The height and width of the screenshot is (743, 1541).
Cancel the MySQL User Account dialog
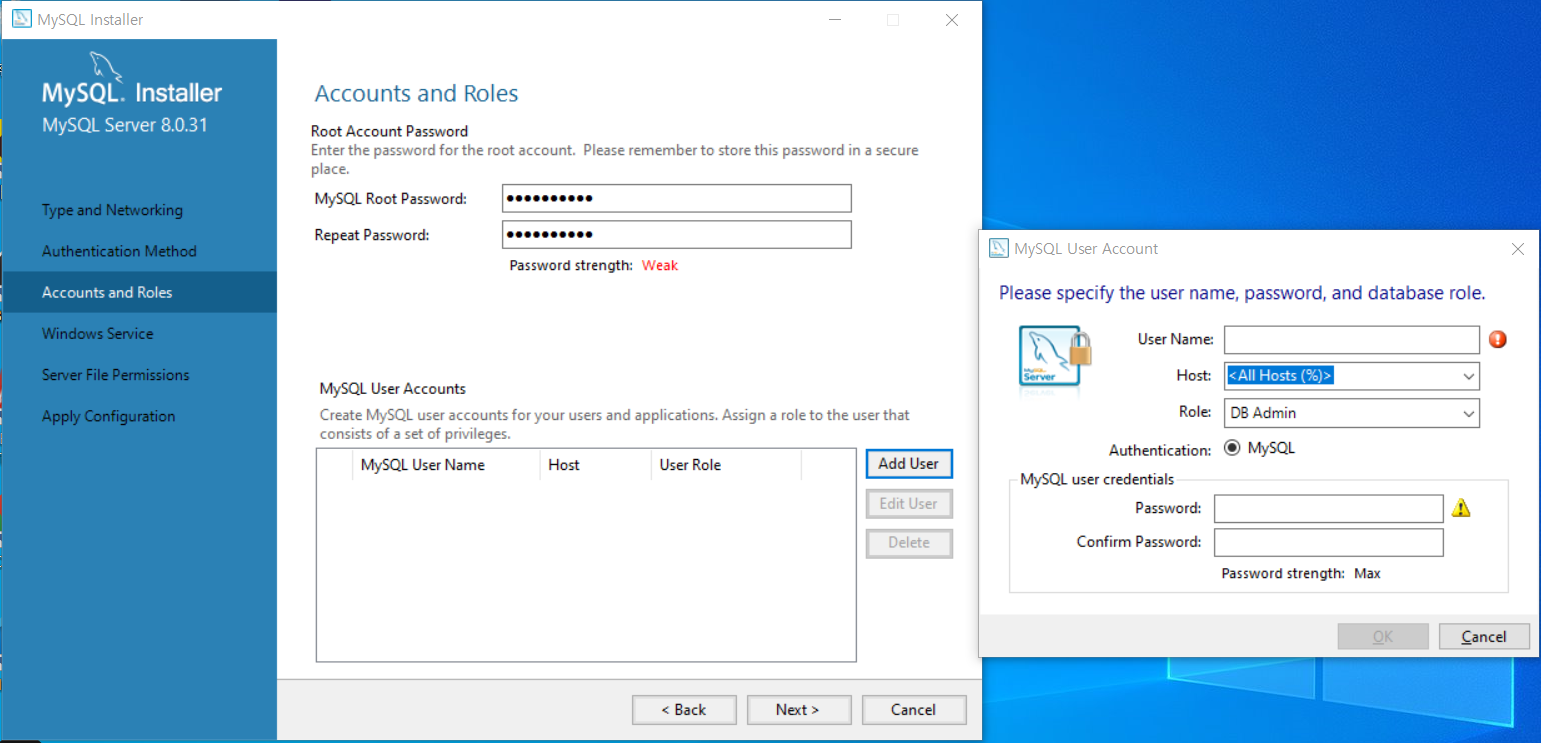(1484, 637)
